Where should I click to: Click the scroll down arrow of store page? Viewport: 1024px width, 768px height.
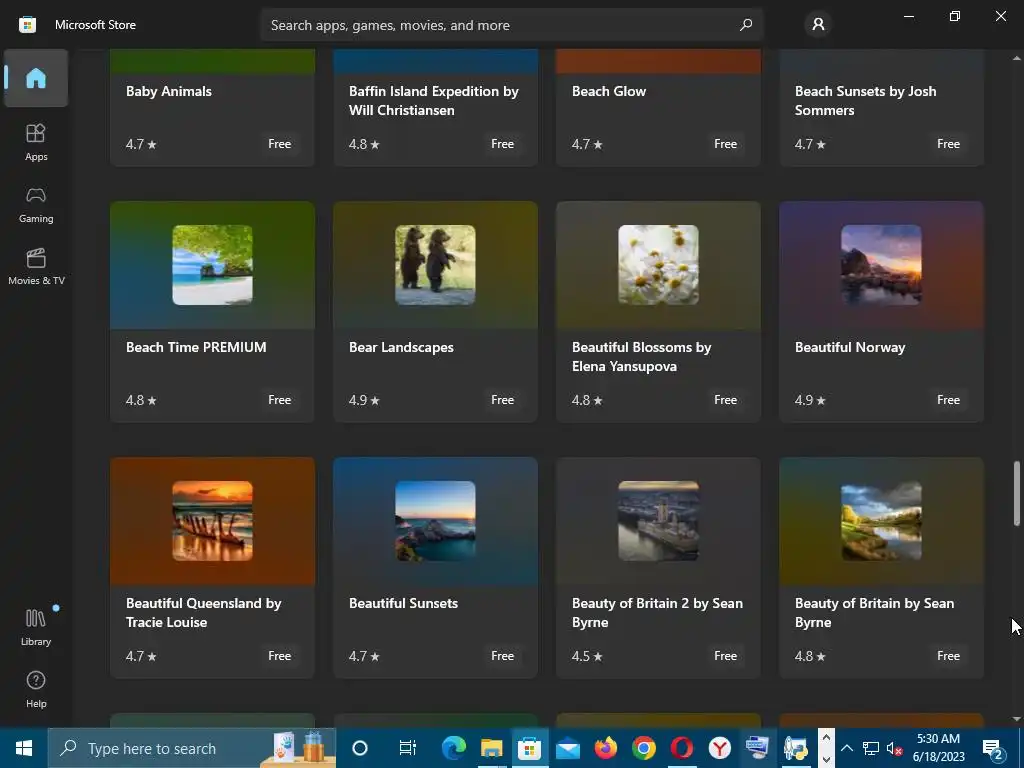click(1016, 719)
